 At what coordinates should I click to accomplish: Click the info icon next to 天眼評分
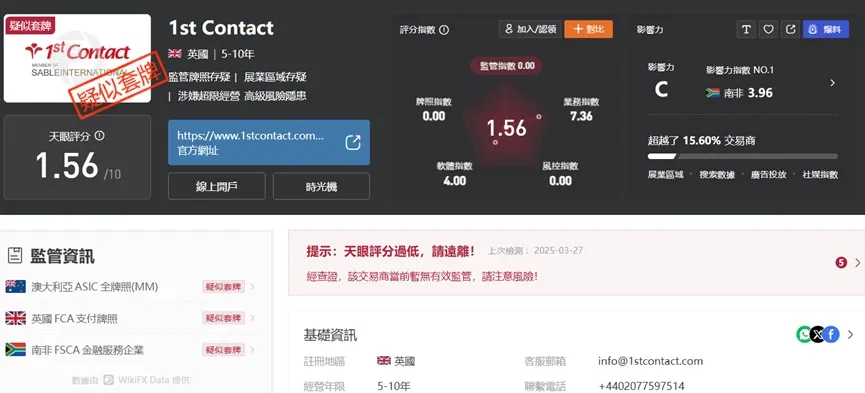pos(99,136)
